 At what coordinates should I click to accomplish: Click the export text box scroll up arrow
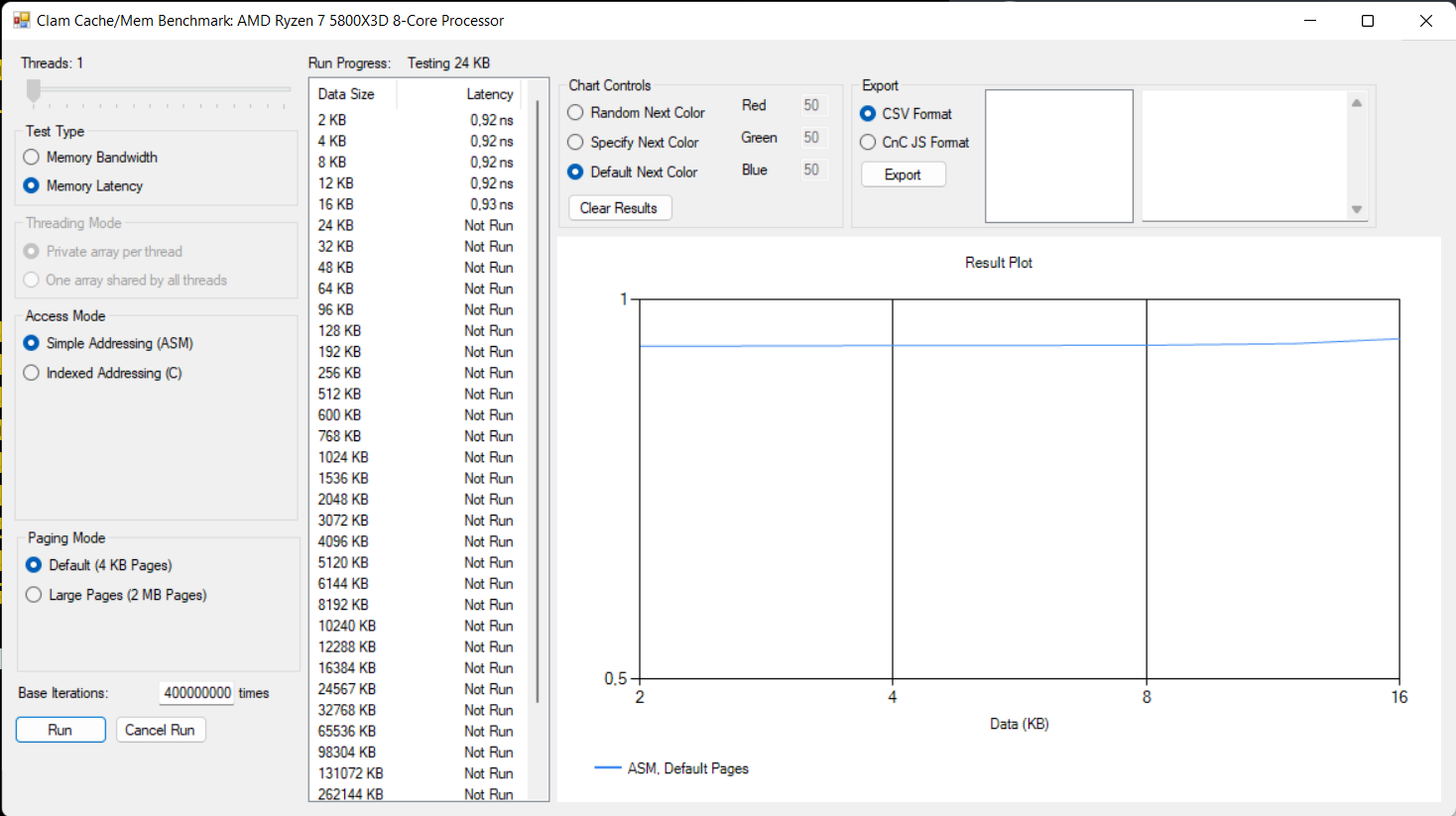click(x=1357, y=102)
